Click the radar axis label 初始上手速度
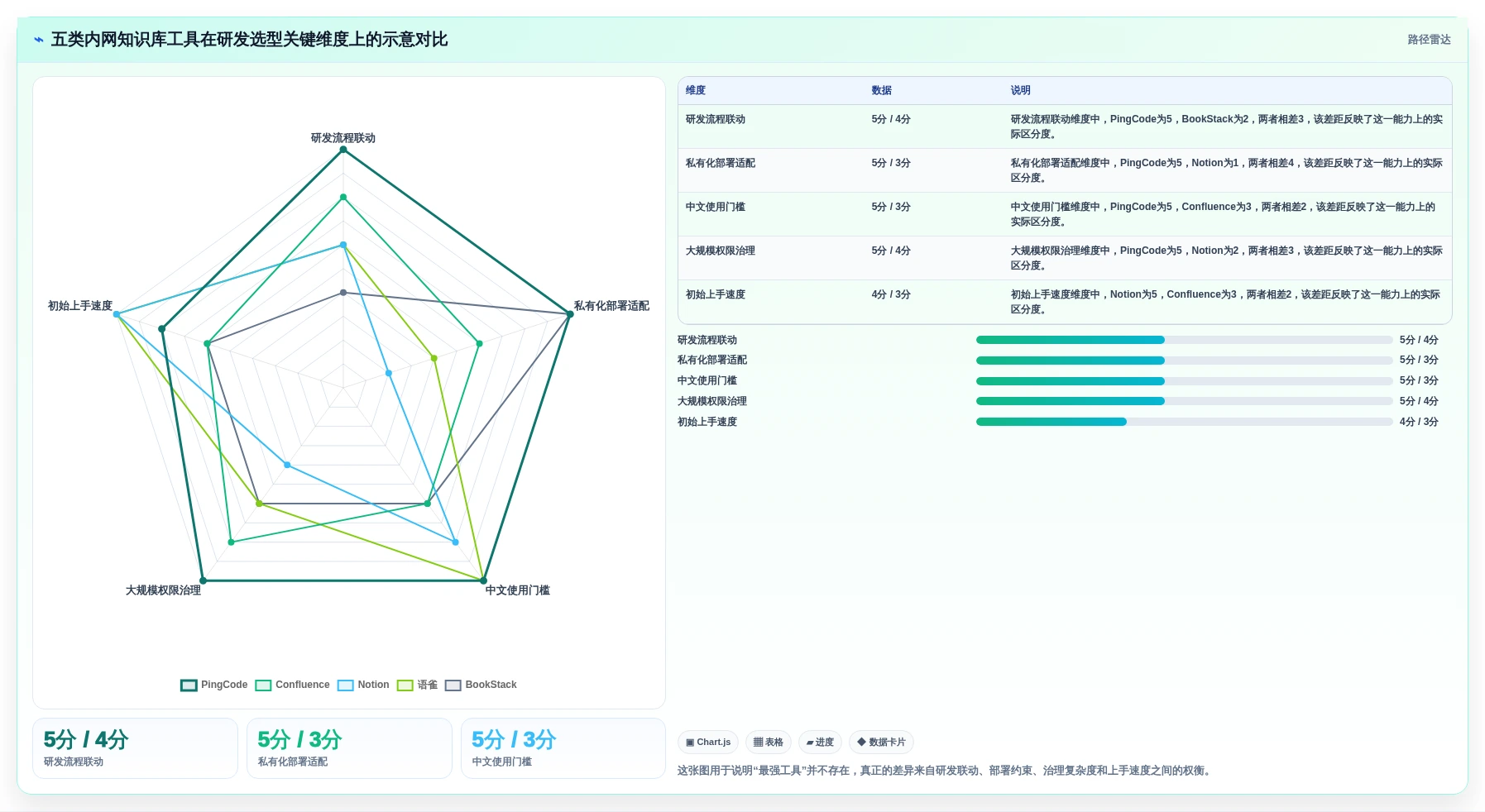This screenshot has height=812, width=1485. pyautogui.click(x=80, y=306)
